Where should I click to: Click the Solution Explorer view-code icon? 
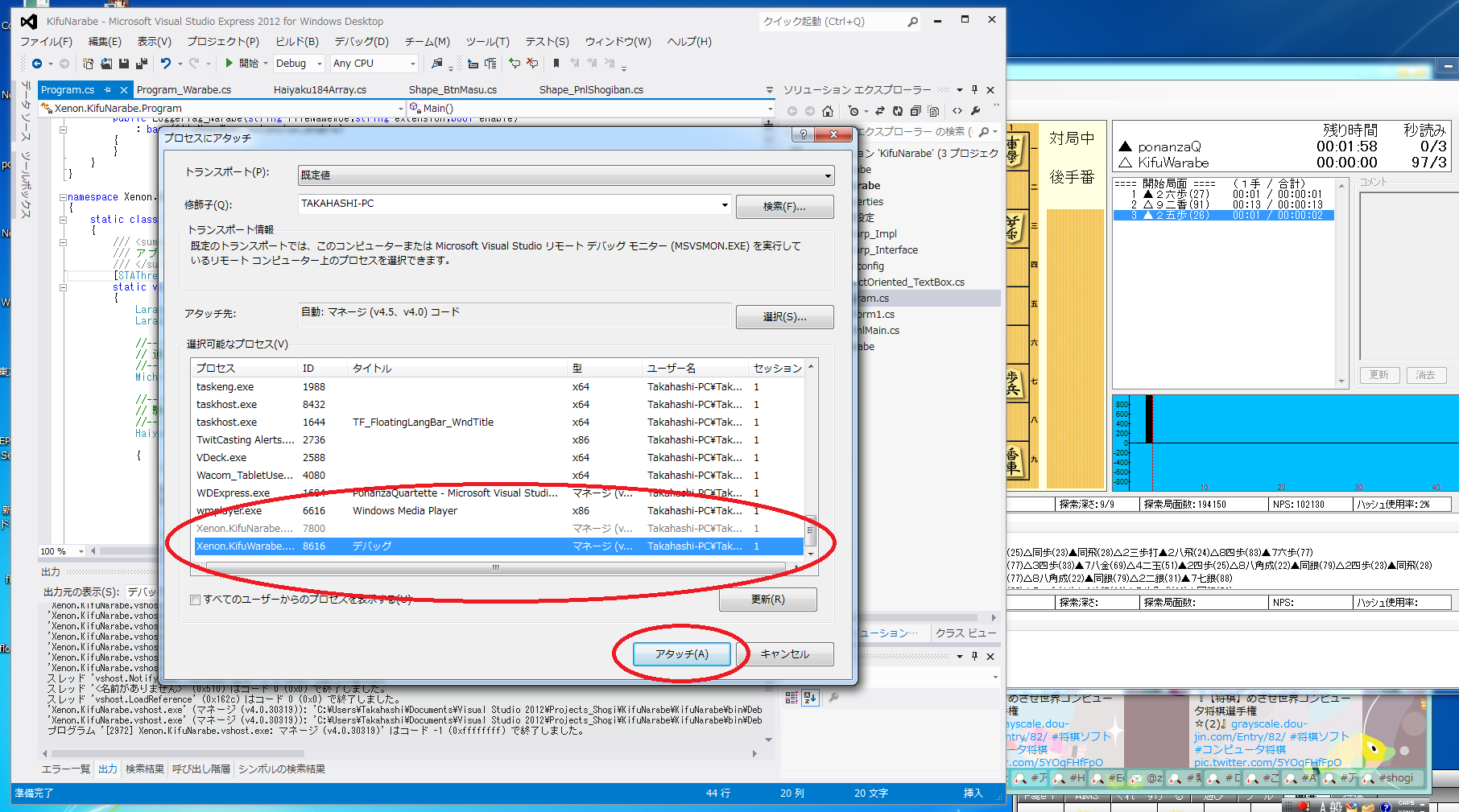(x=957, y=111)
